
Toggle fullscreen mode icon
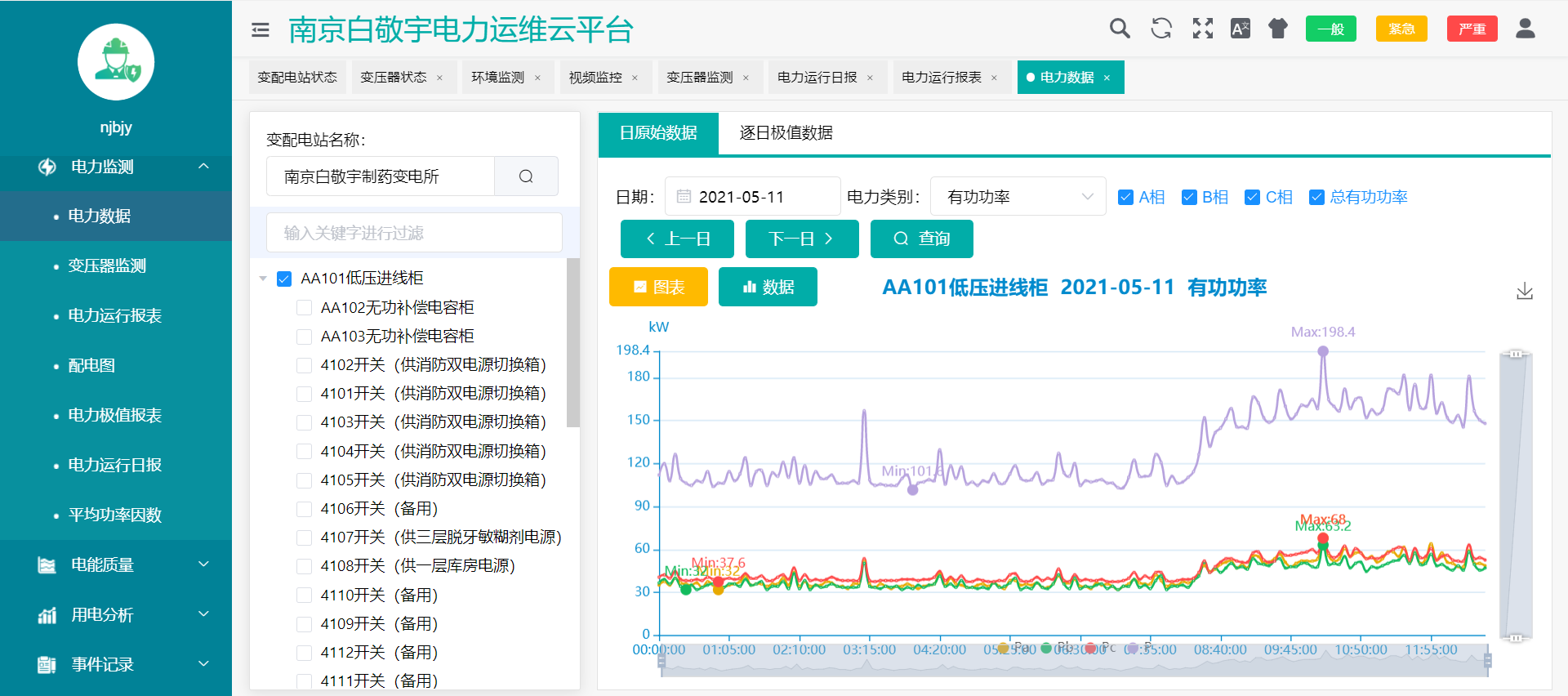(x=1202, y=29)
